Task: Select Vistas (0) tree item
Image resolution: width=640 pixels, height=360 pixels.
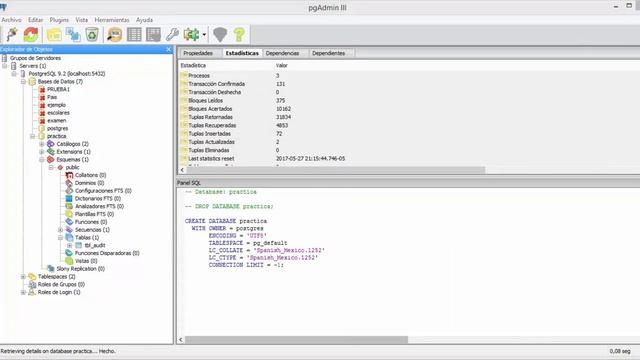Action: [x=86, y=261]
